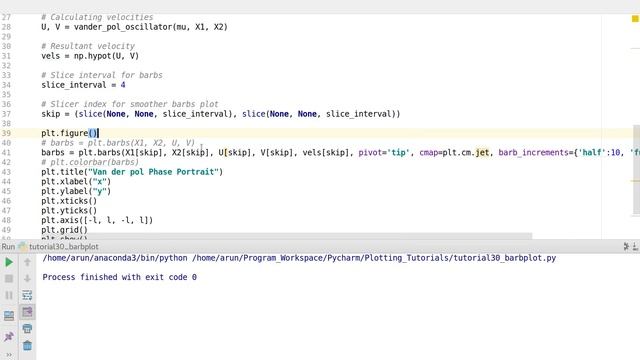
Task: Click 'pivot='tip'' argument on line 41
Action: (384, 153)
